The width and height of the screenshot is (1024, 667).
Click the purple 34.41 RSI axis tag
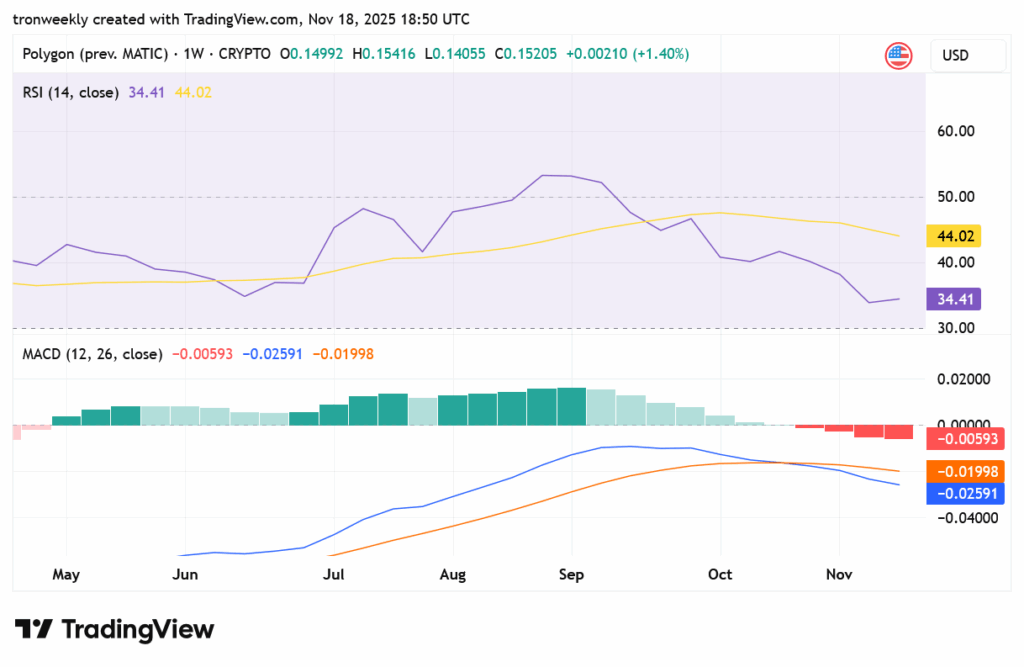click(x=954, y=298)
